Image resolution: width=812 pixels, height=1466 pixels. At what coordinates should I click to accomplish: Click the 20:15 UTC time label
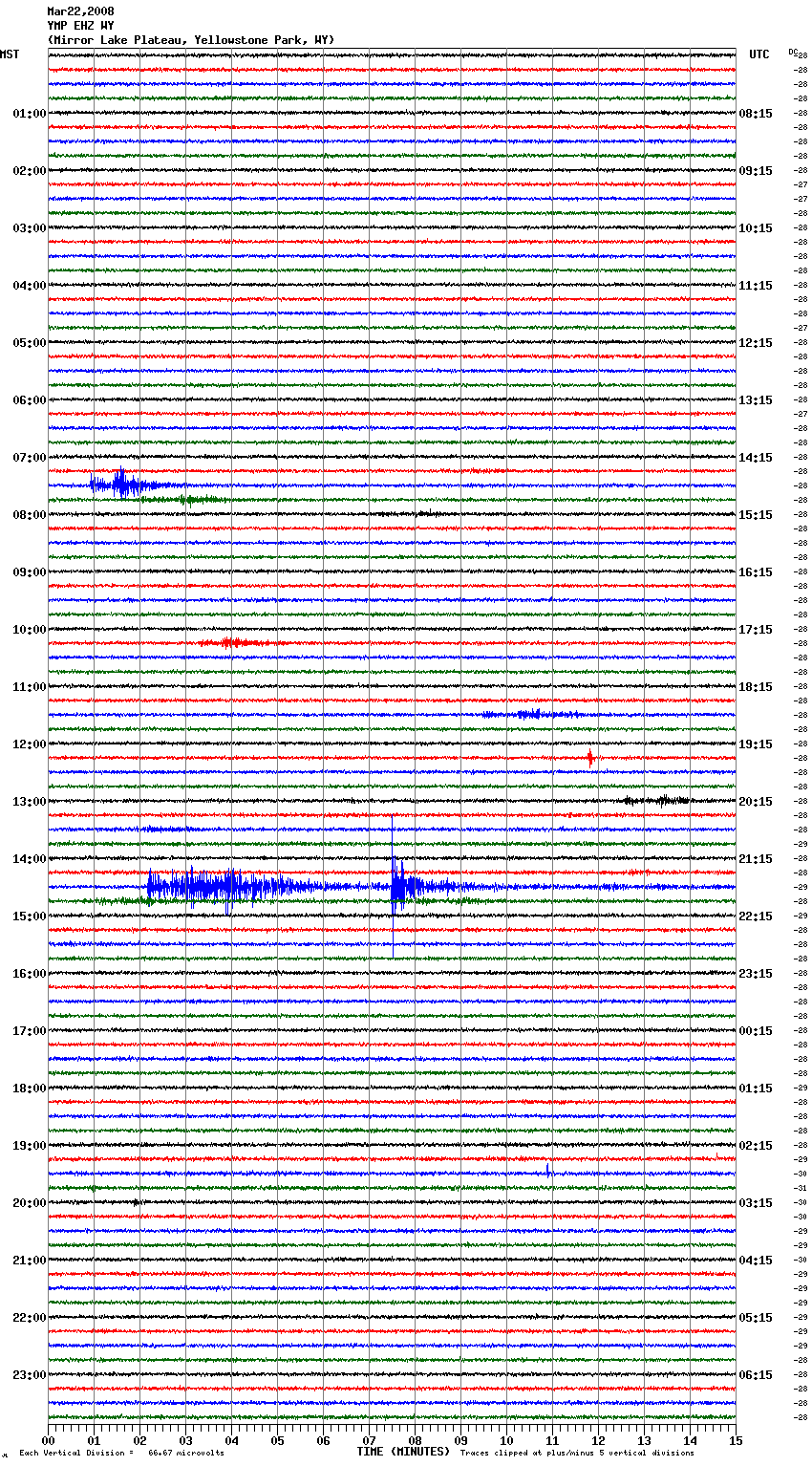tap(756, 802)
